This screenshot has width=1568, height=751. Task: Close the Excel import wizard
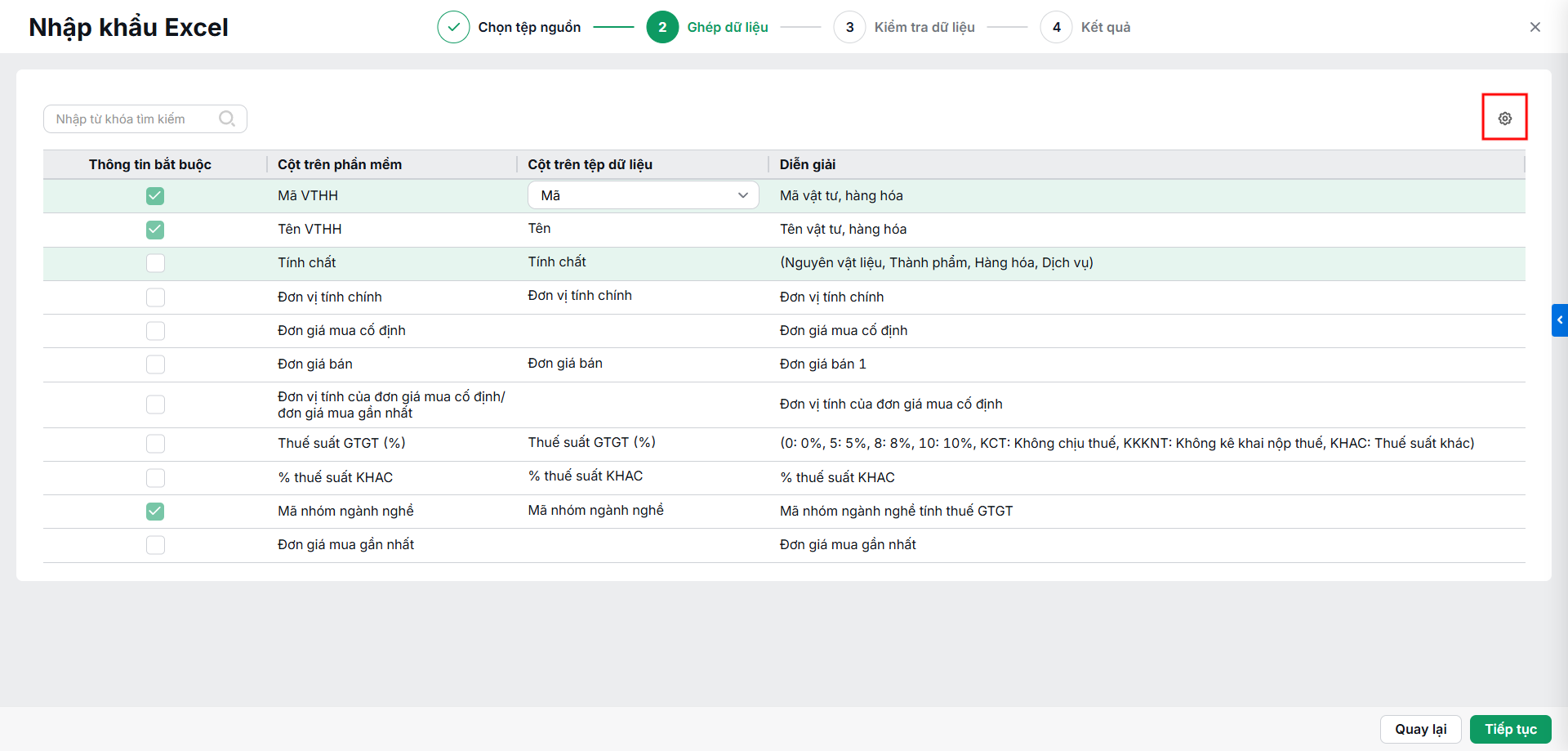[1535, 27]
